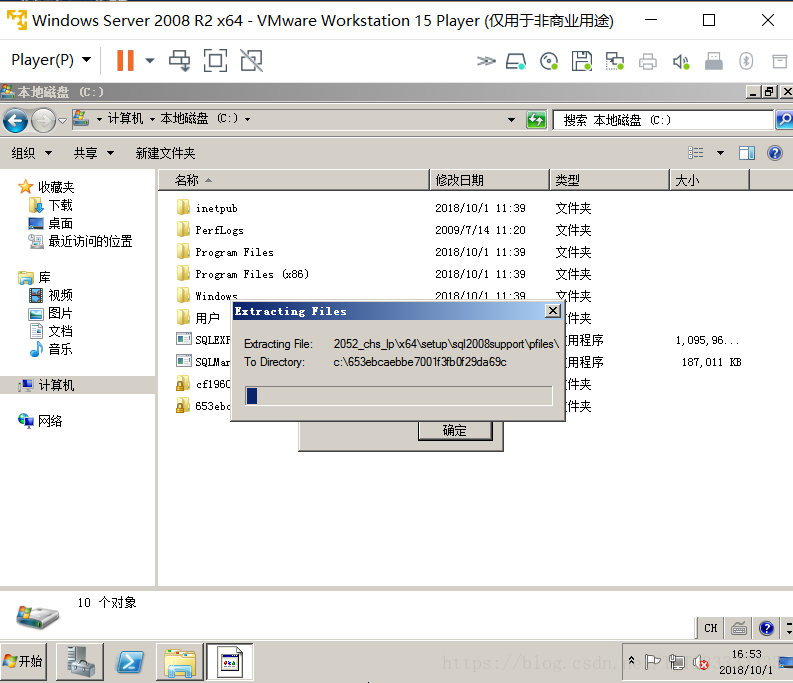Viewport: 793px width, 683px height.
Task: Open the 共享 menu
Action: click(x=94, y=153)
